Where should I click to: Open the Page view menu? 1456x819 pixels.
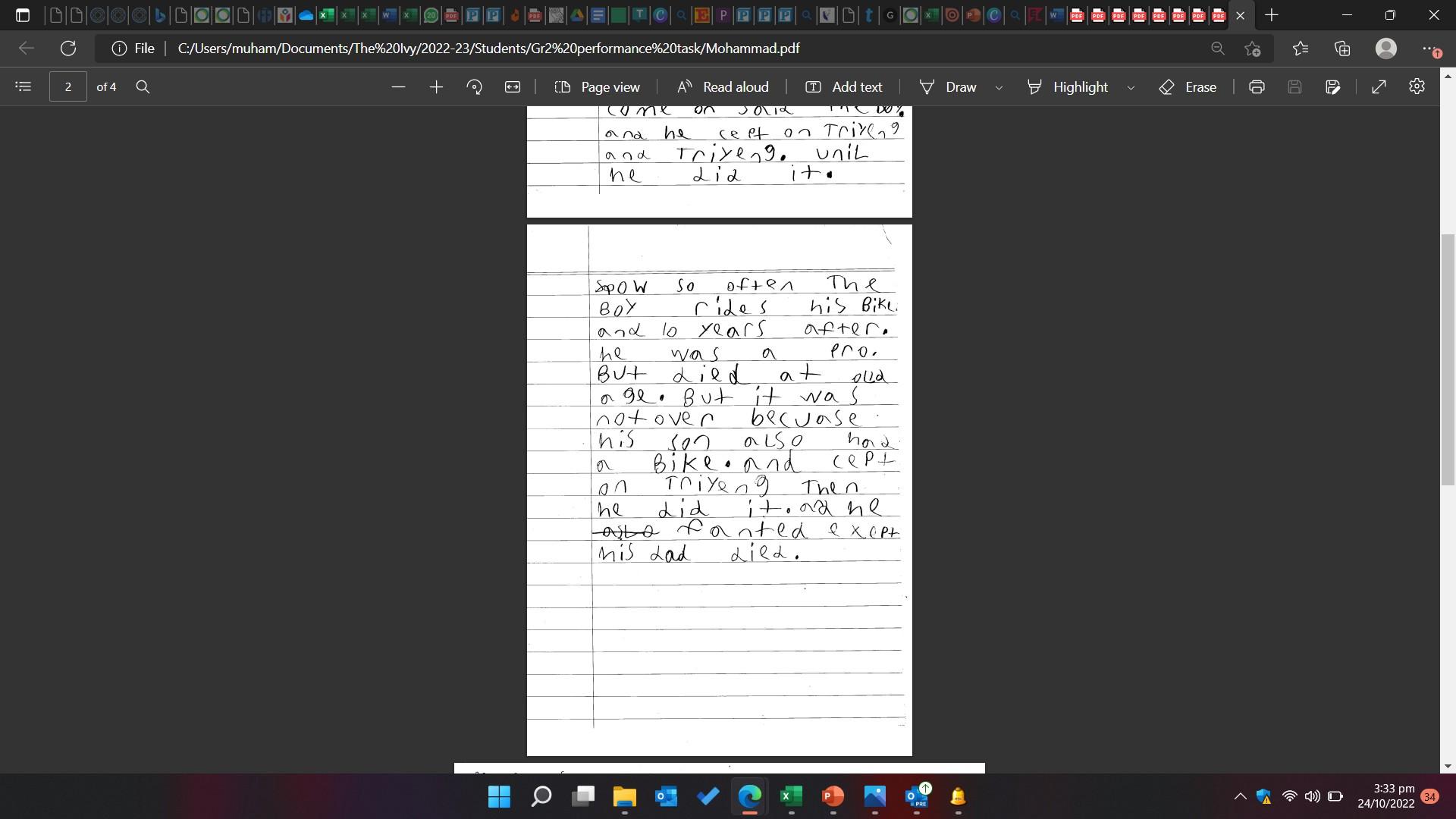coord(598,86)
